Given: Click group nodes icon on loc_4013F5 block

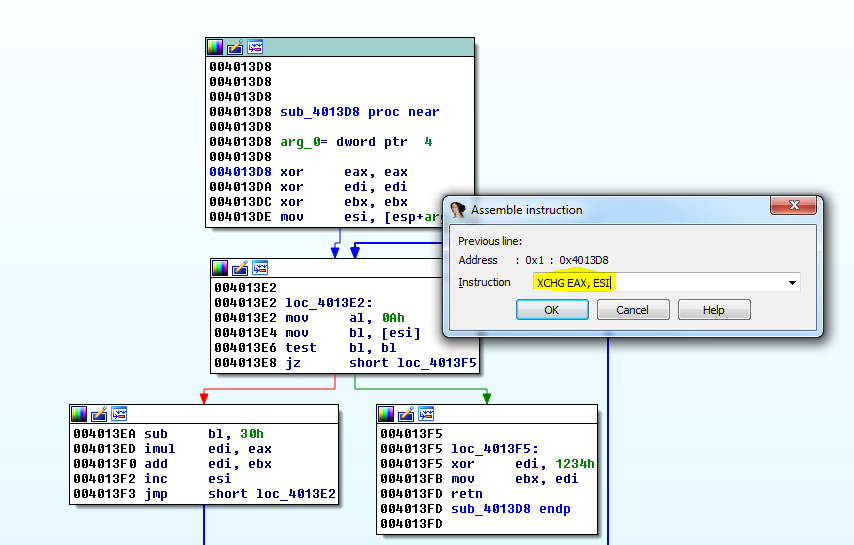Looking at the screenshot, I should coord(426,414).
